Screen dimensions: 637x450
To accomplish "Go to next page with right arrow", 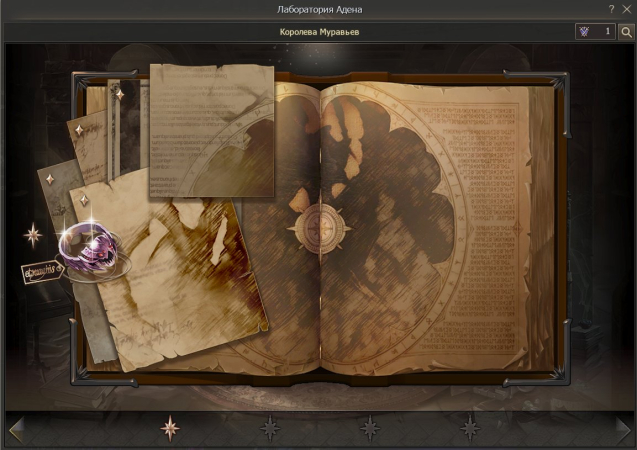I will (x=623, y=430).
